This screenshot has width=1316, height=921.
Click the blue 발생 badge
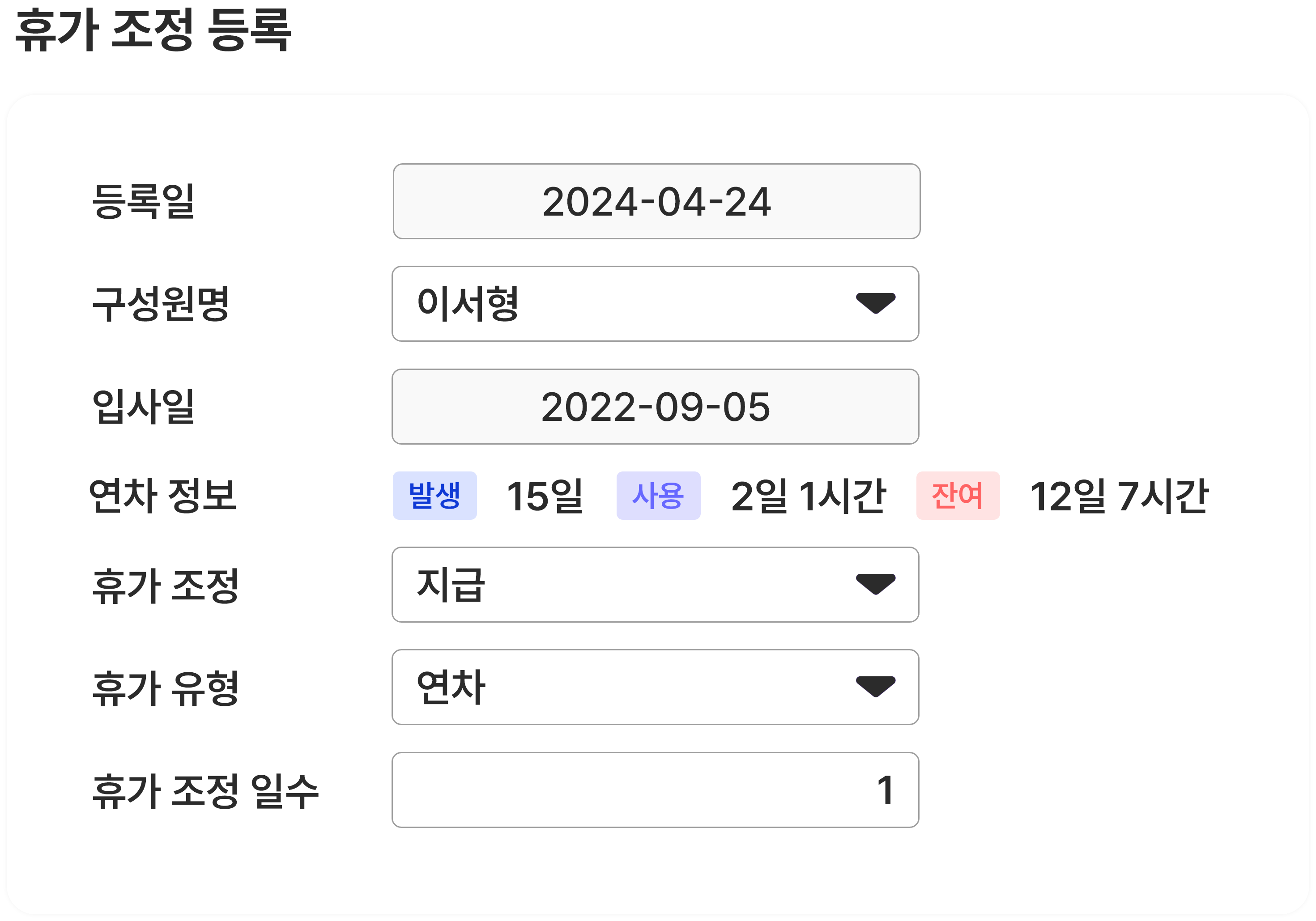coord(434,496)
